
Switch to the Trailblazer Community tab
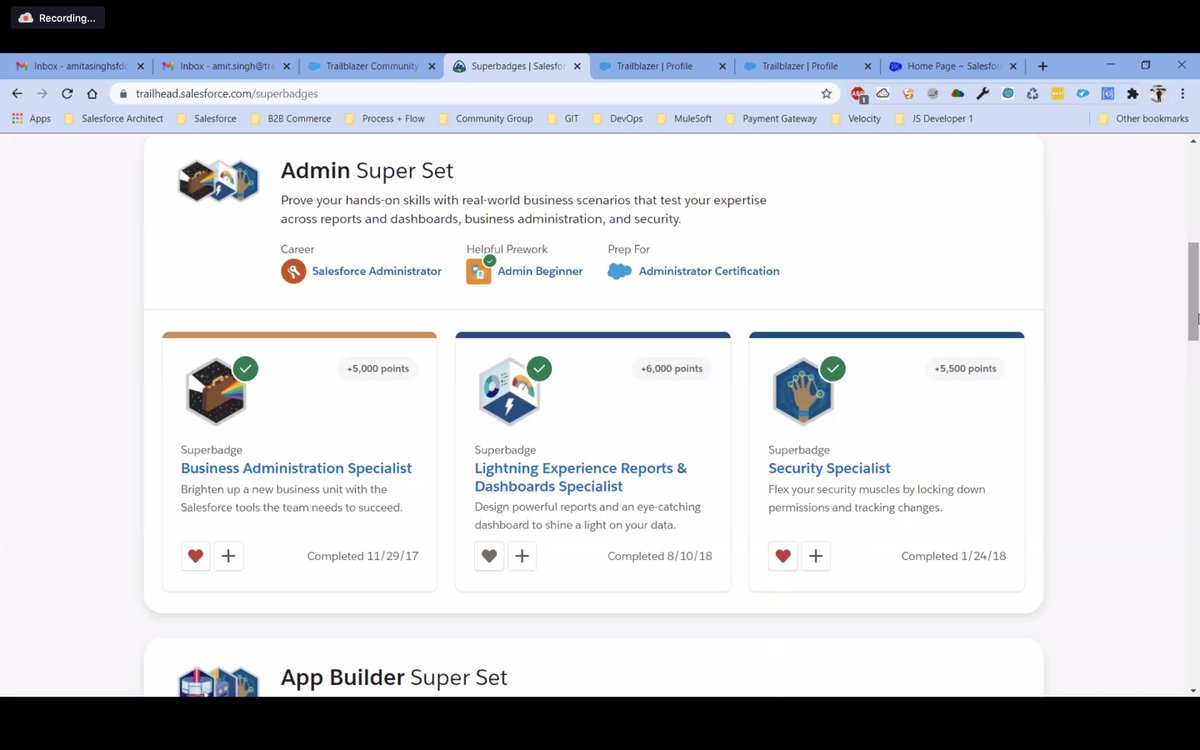click(372, 66)
